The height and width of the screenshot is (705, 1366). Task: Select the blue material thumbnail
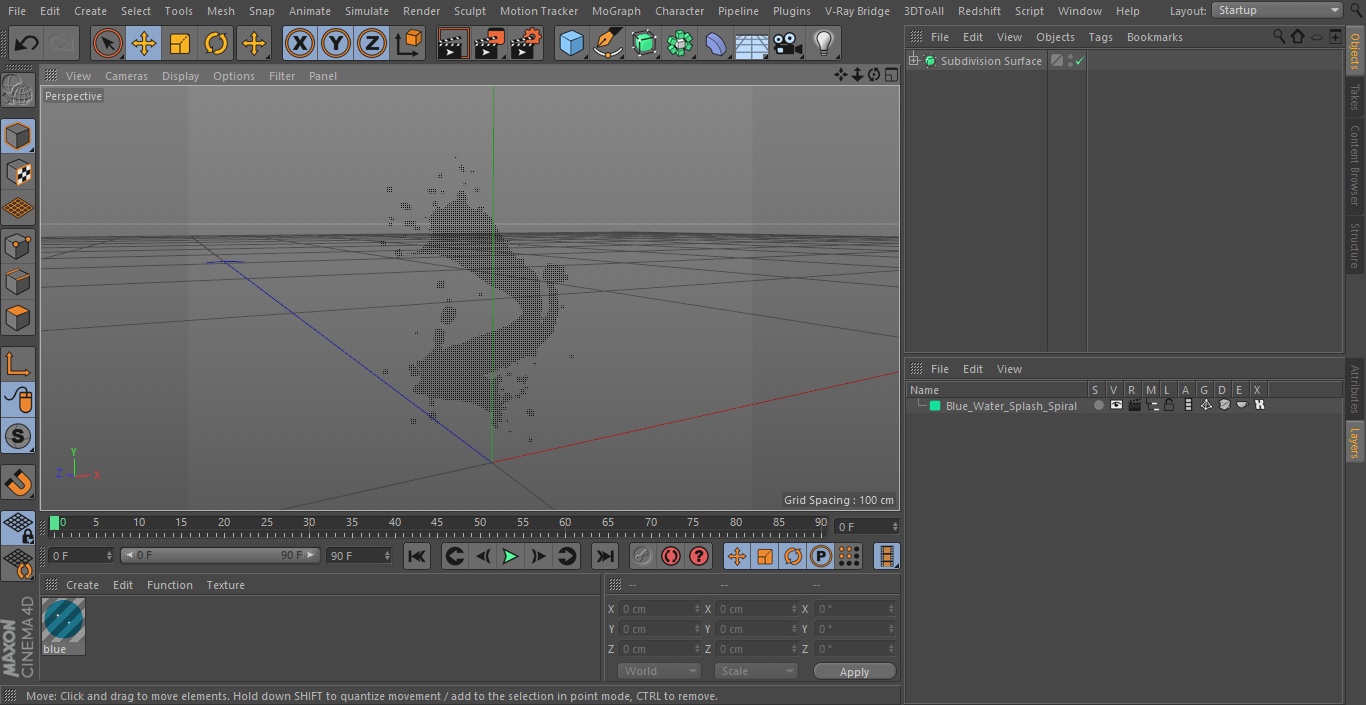pos(63,620)
